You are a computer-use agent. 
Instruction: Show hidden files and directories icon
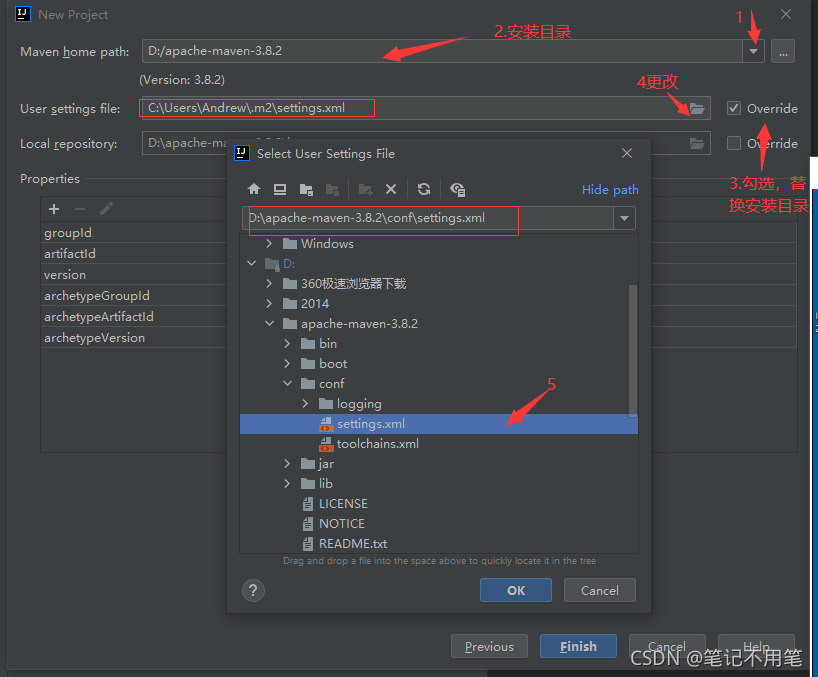coord(458,189)
